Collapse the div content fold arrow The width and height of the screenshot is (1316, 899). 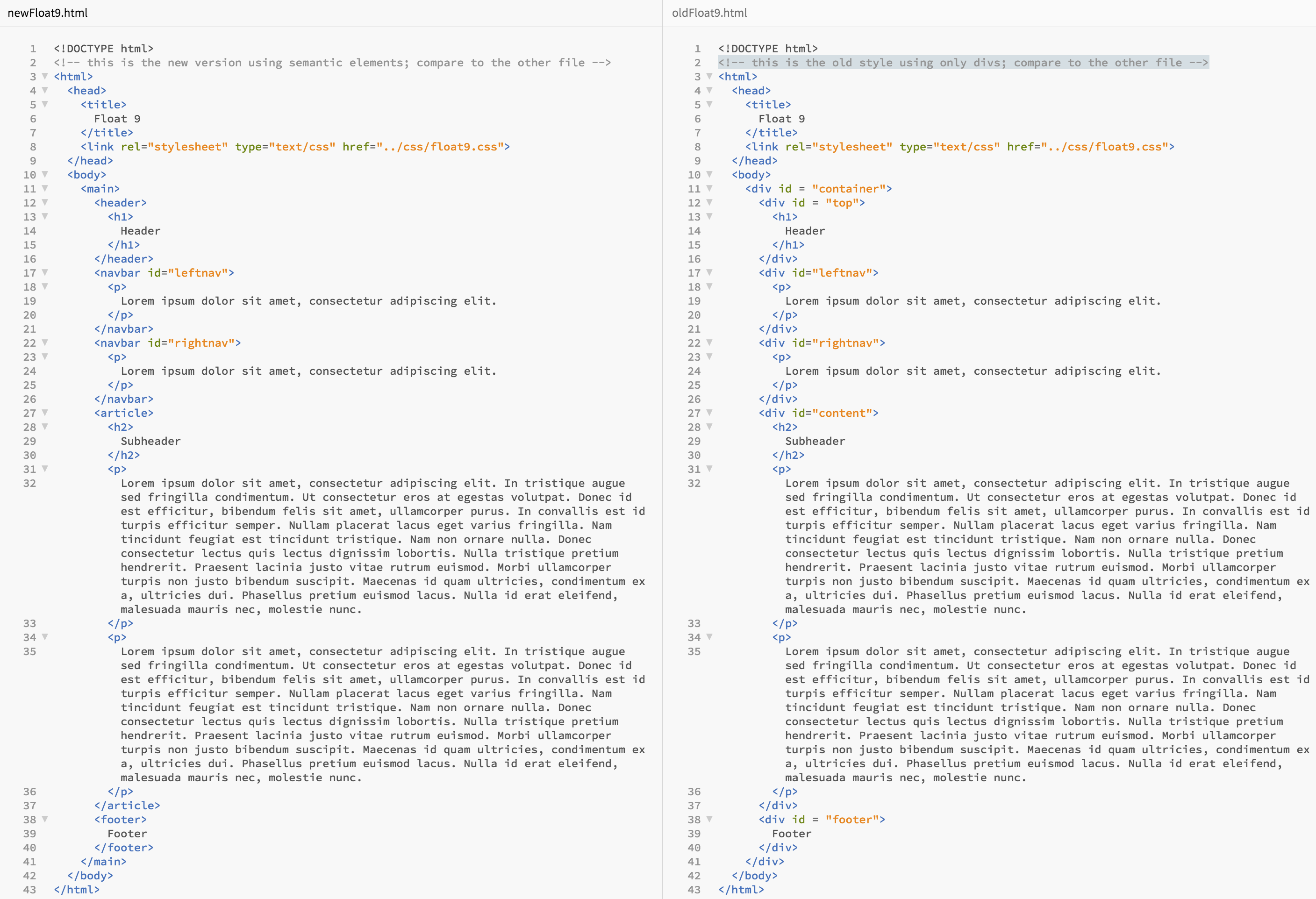[x=709, y=413]
